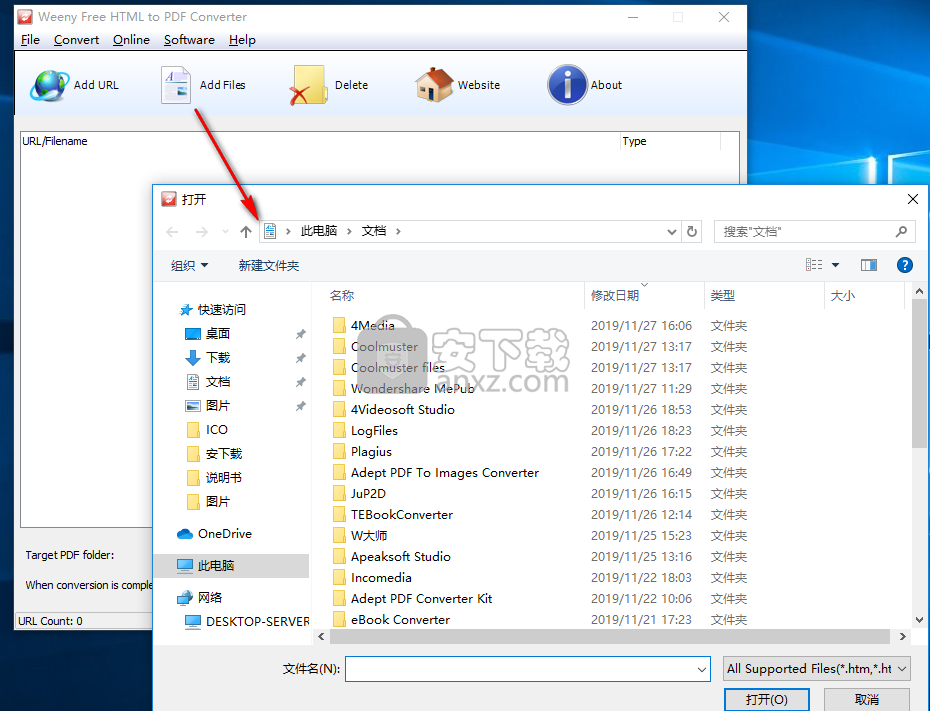Toggle the preview pane icon
This screenshot has height=711, width=930.
(x=869, y=265)
